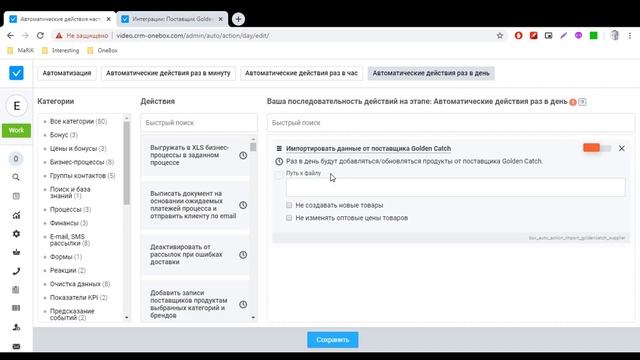Click actions list scrollbar down arrow

click(253, 318)
